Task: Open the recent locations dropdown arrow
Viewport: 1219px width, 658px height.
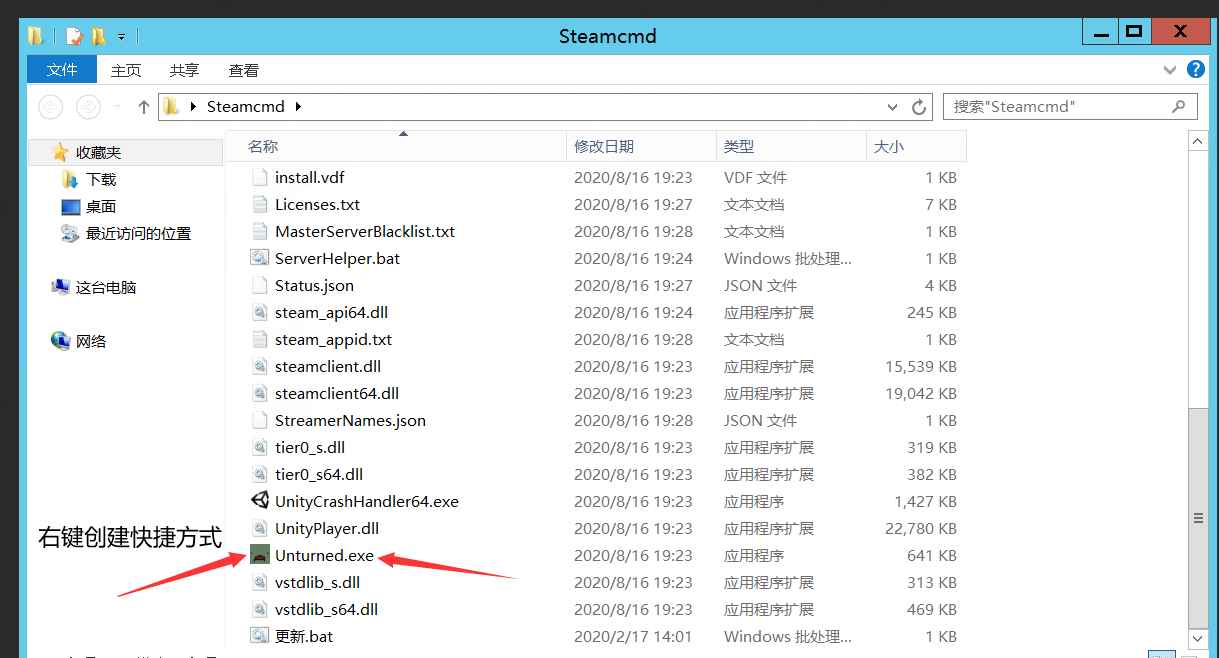Action: coord(117,107)
